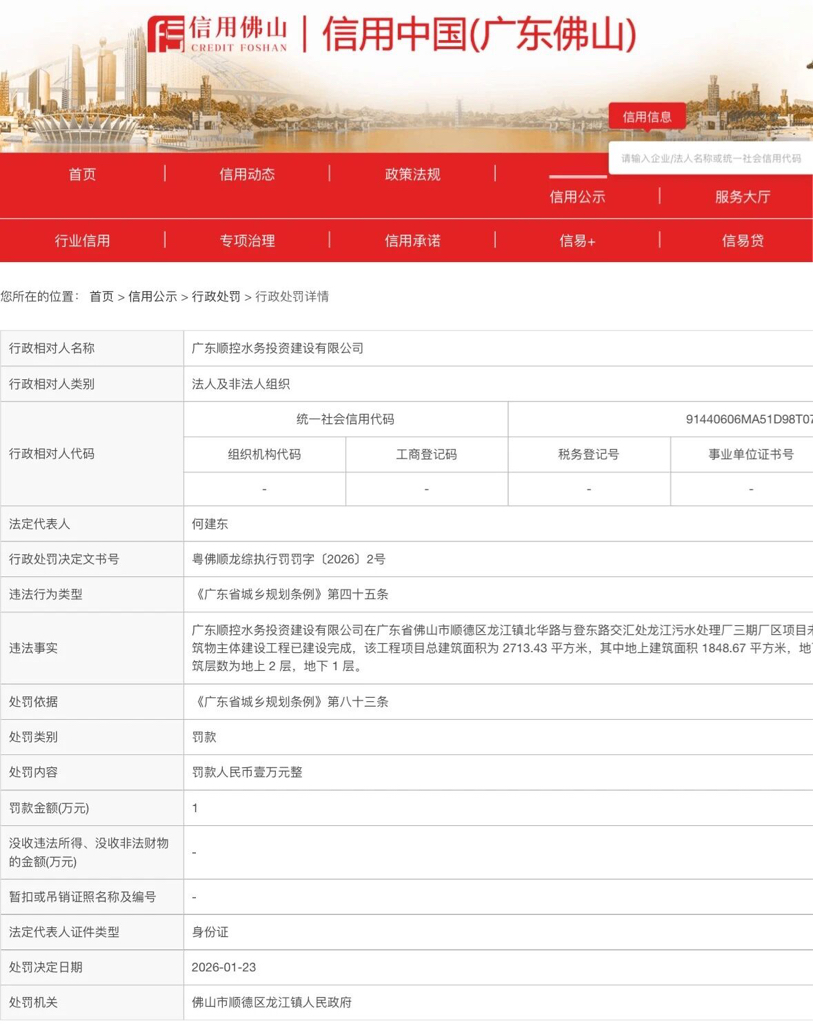Viewport: 813px width, 1024px height.
Task: Click the 违法行为类型 row label
Action: [x=46, y=594]
